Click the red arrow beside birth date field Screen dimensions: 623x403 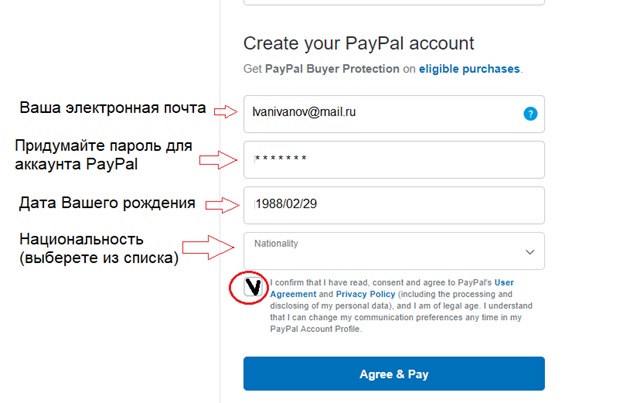[224, 204]
